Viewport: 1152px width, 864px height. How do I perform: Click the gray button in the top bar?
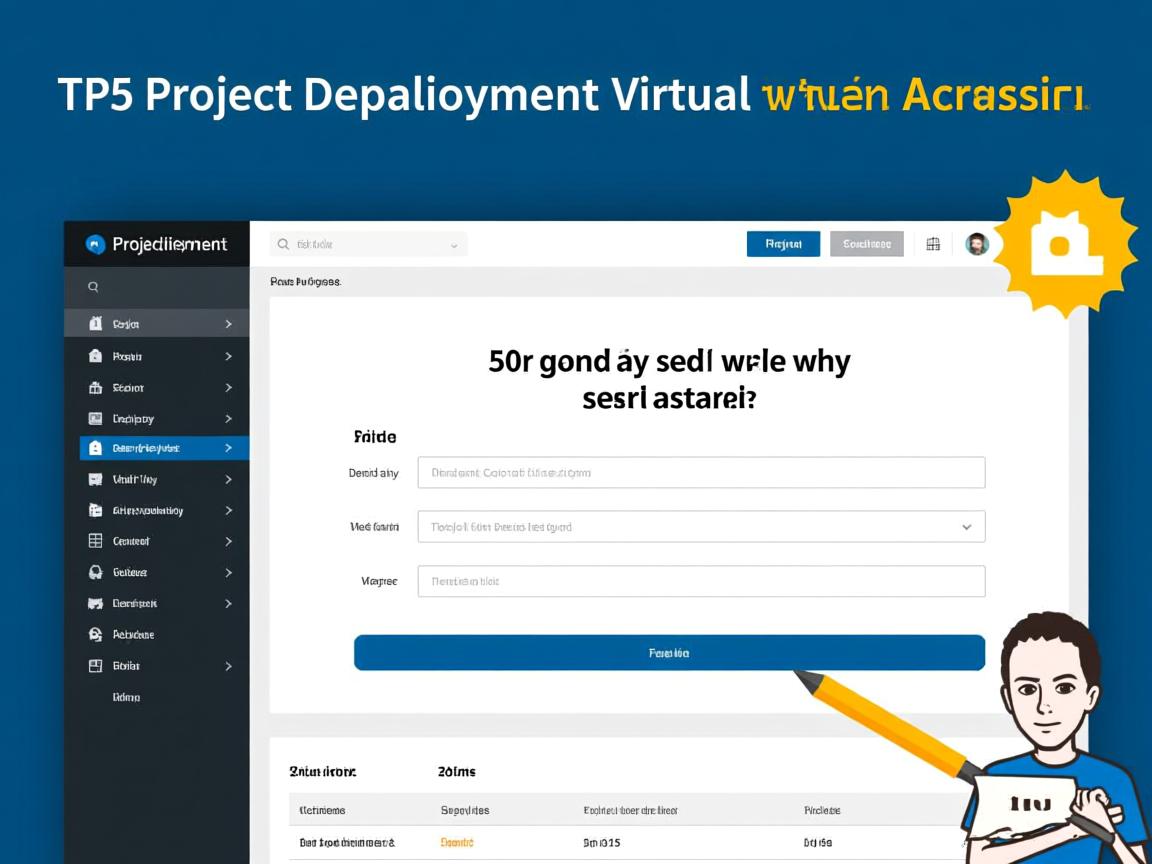(x=866, y=244)
